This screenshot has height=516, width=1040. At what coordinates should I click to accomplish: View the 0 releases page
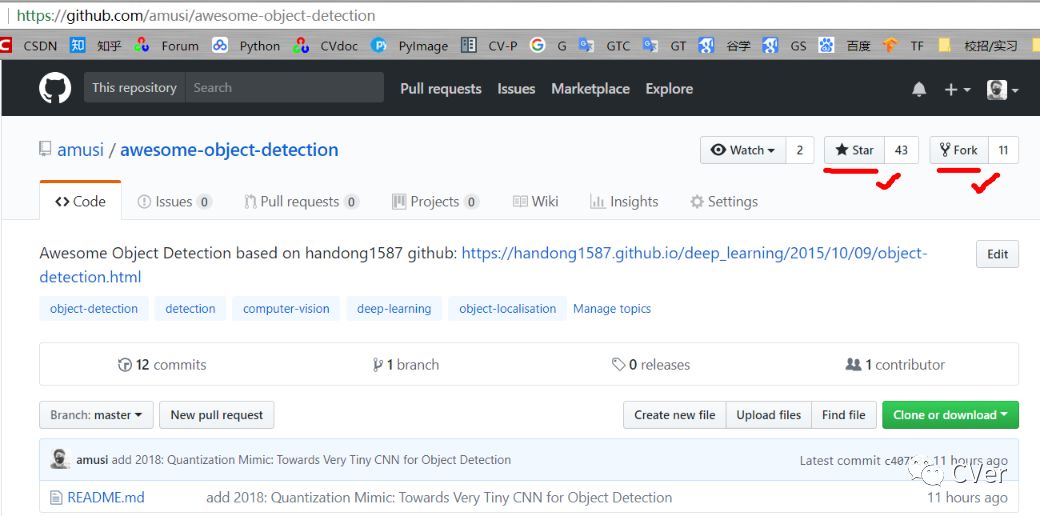tap(651, 365)
